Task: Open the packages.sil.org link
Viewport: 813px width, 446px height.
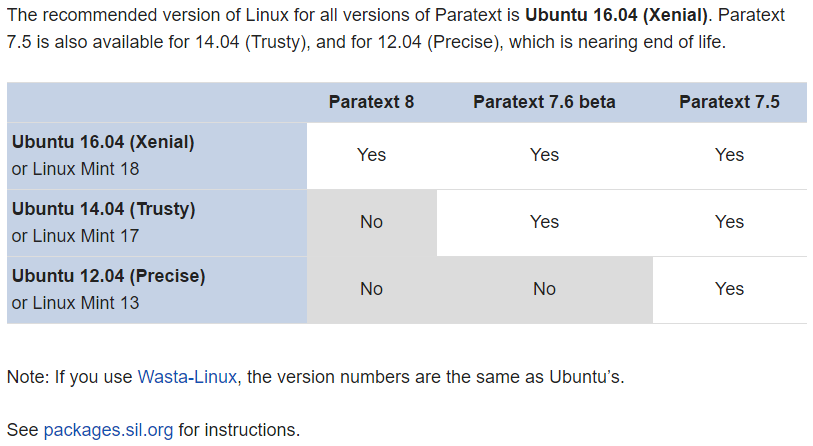Action: click(x=108, y=430)
